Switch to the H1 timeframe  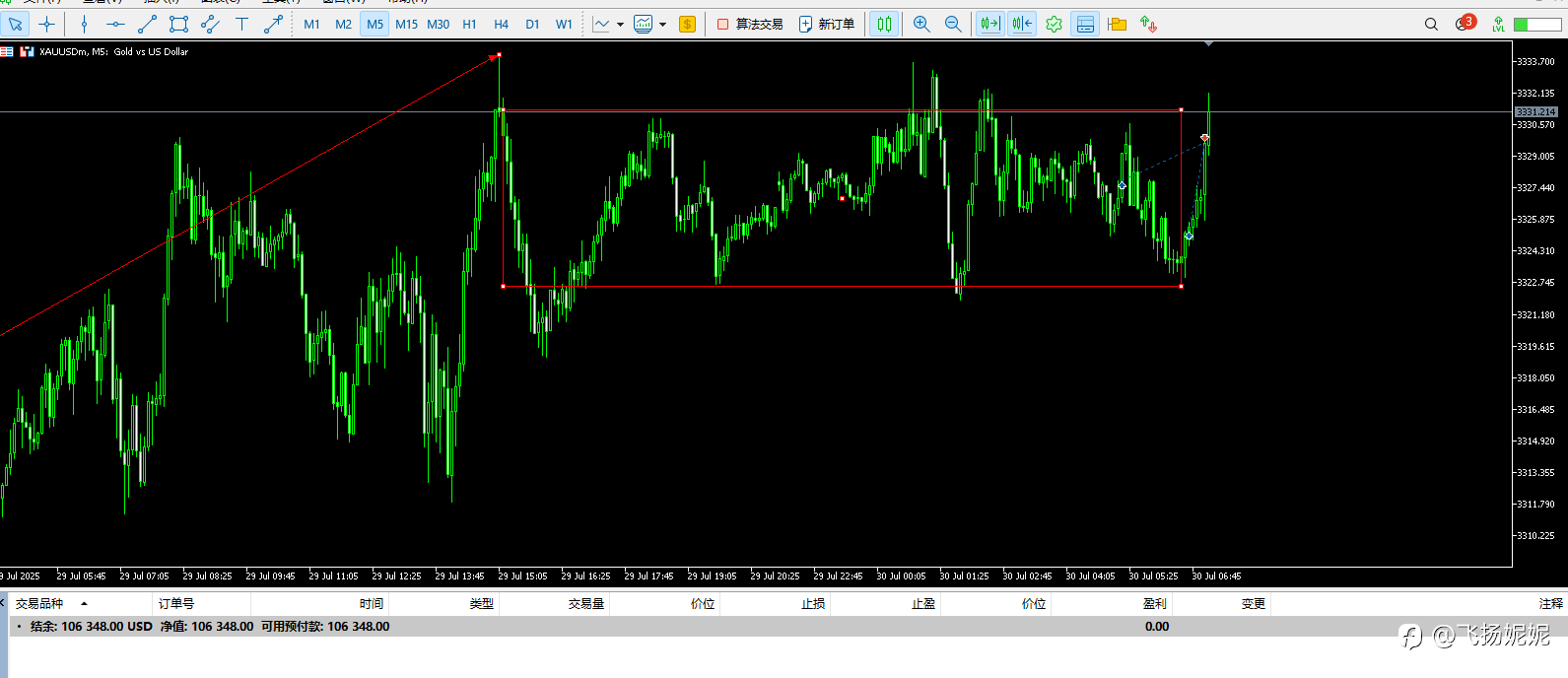coord(469,24)
